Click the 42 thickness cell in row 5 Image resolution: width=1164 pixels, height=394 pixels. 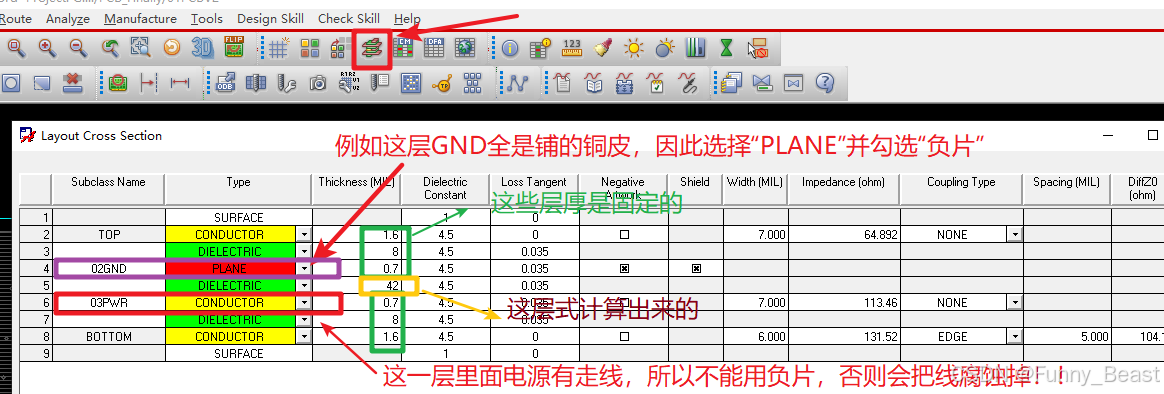357,286
